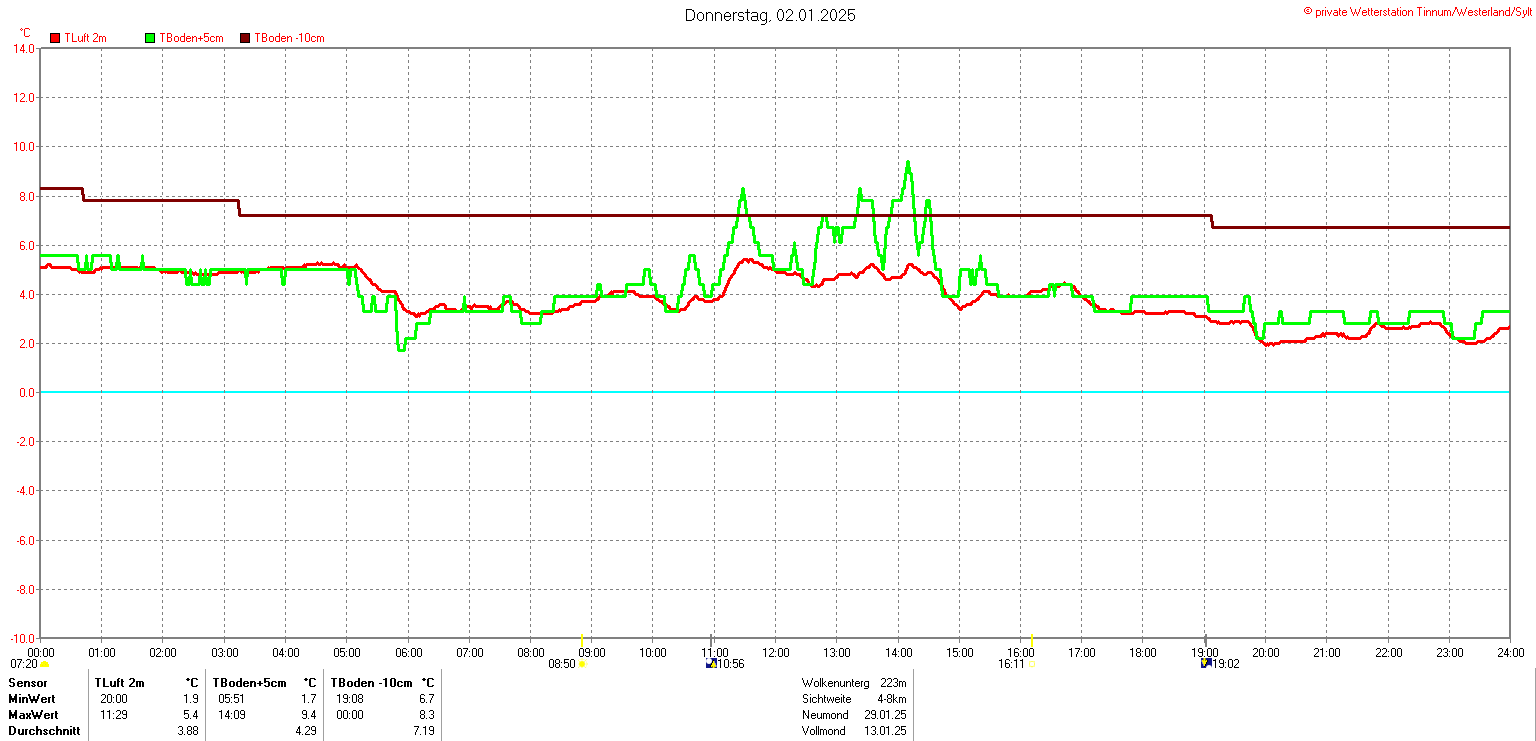Image resolution: width=1536 pixels, height=741 pixels.
Task: Click the red TLuft 2m legend swatch
Action: [x=55, y=38]
